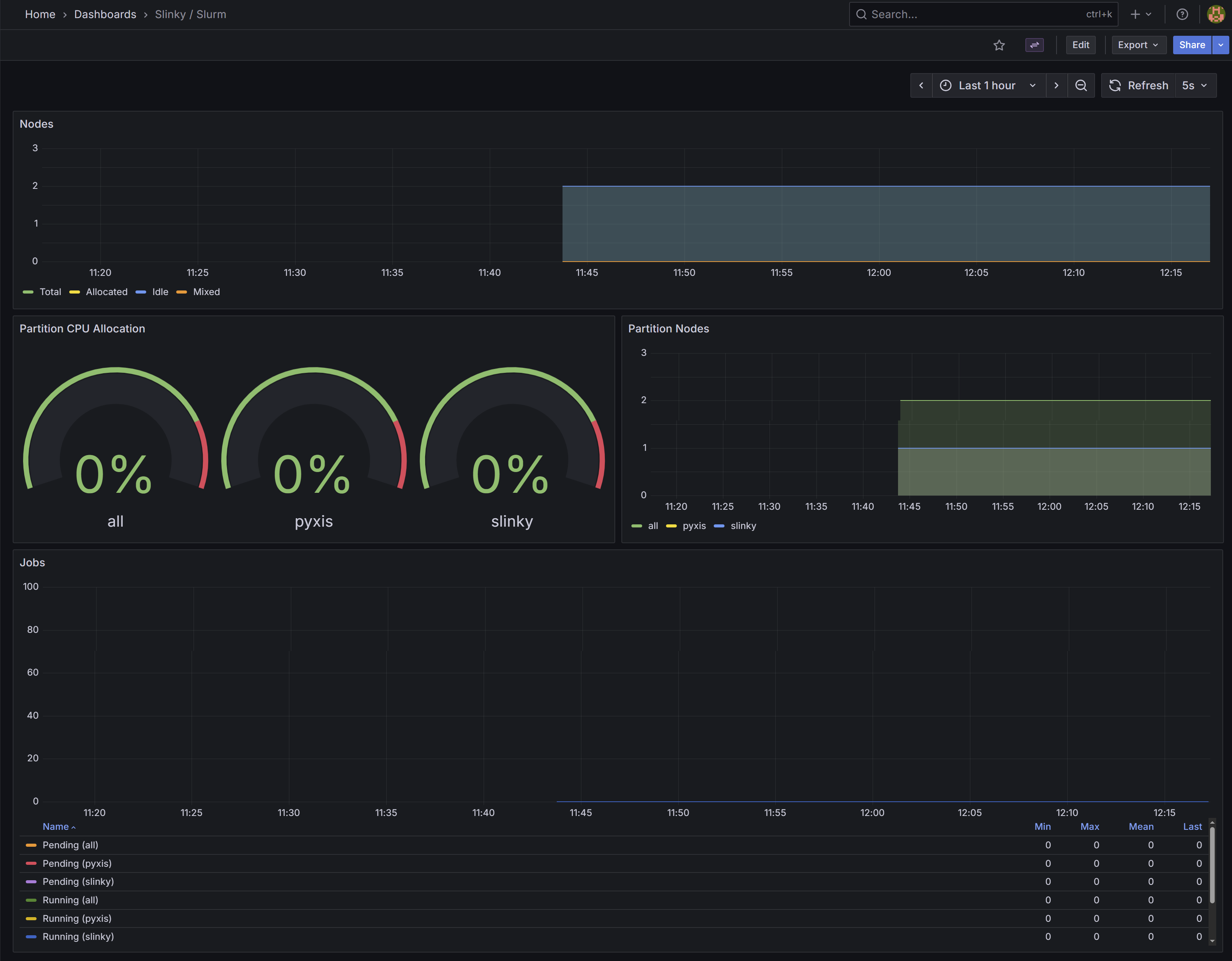Click the Share button
Image resolution: width=1232 pixels, height=961 pixels.
[1191, 45]
